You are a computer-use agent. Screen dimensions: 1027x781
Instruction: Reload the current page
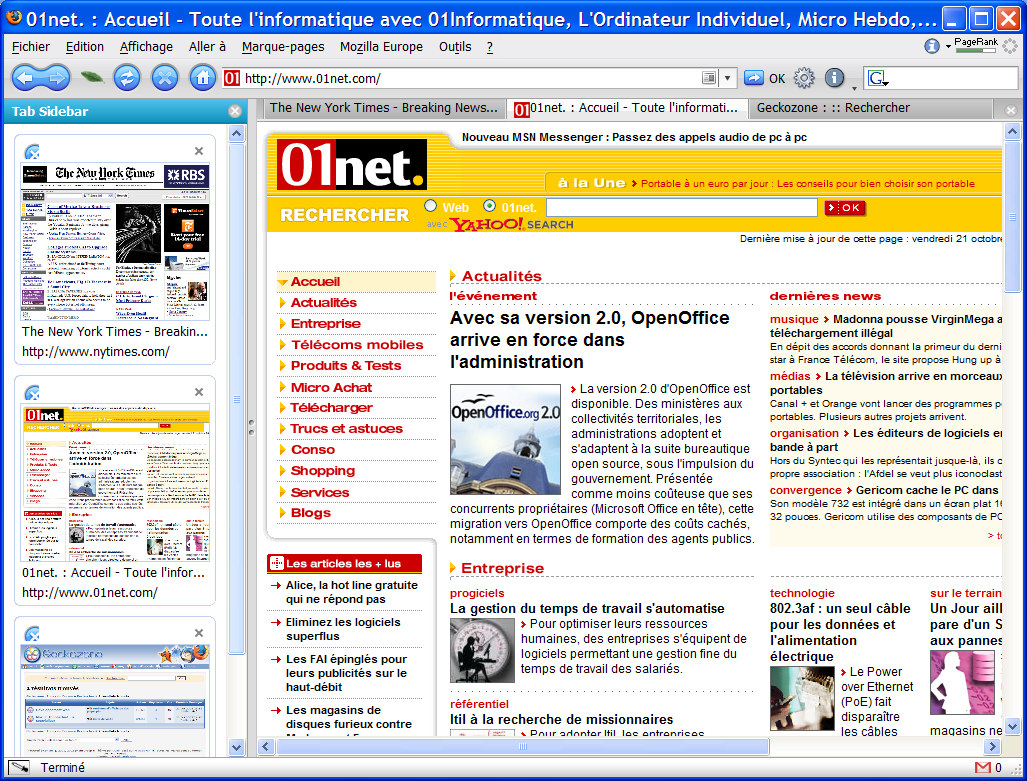click(x=127, y=78)
